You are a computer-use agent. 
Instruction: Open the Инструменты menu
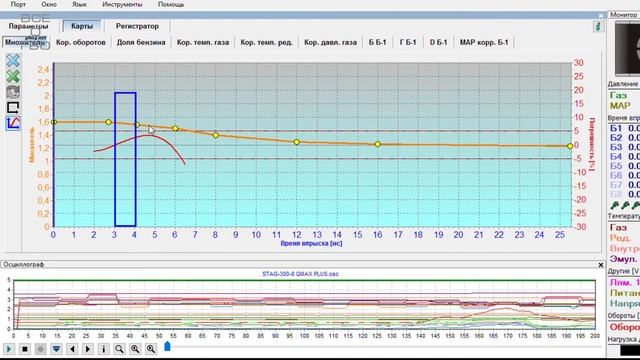pos(122,4)
